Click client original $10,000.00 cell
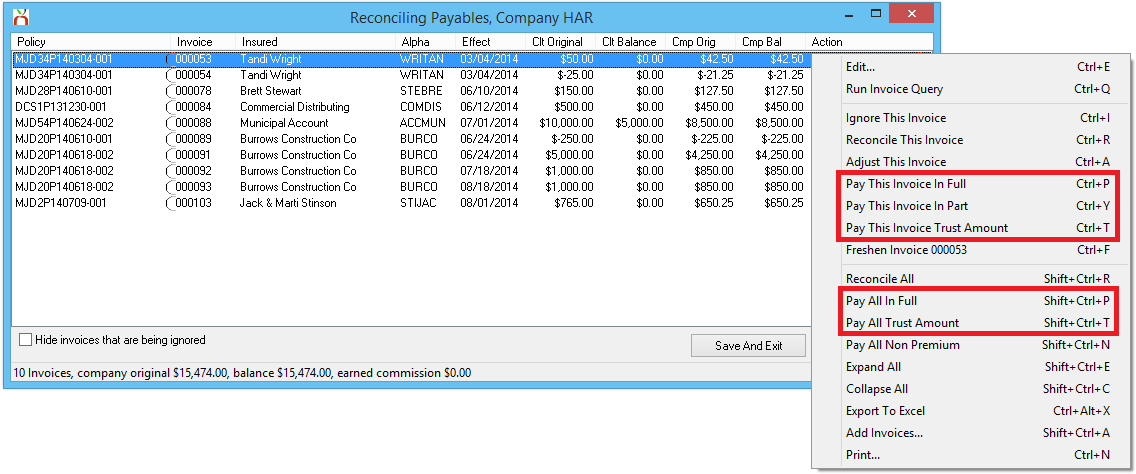 coord(567,123)
